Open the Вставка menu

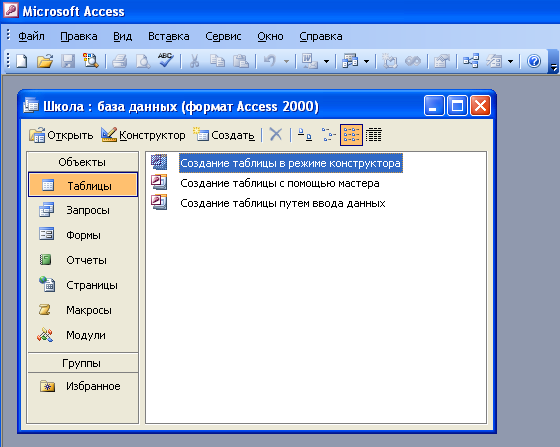coord(169,36)
